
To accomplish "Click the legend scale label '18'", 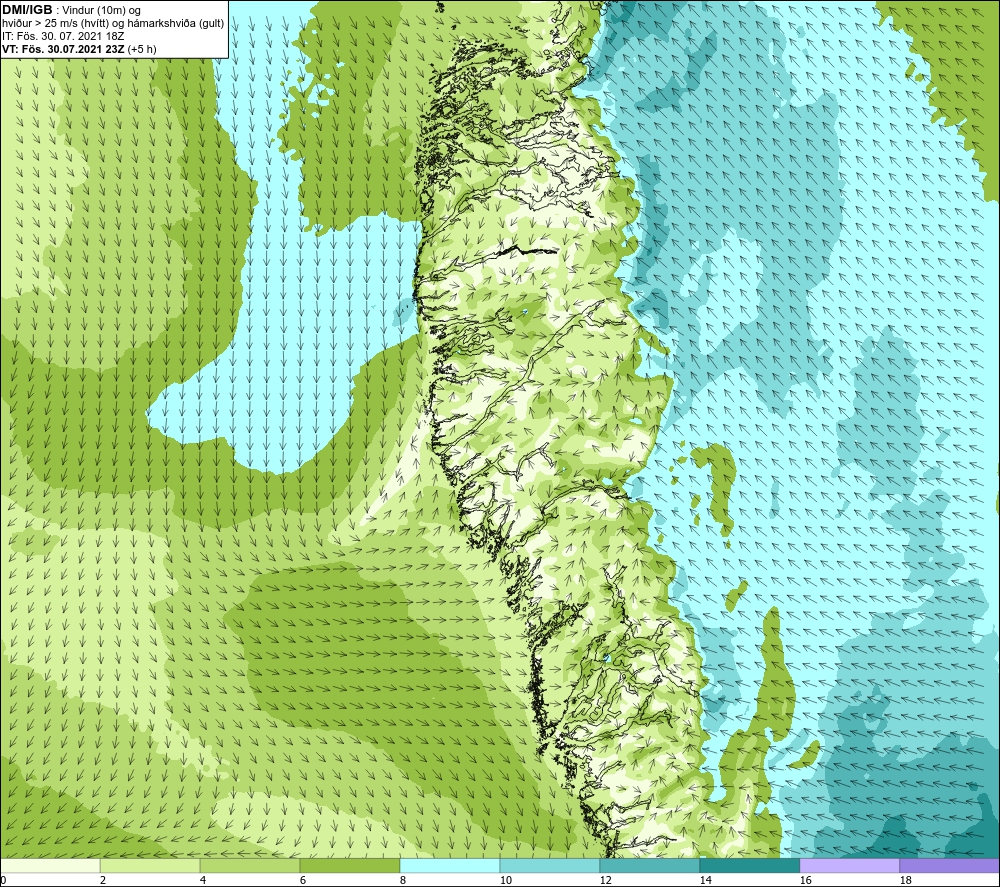I will point(906,881).
